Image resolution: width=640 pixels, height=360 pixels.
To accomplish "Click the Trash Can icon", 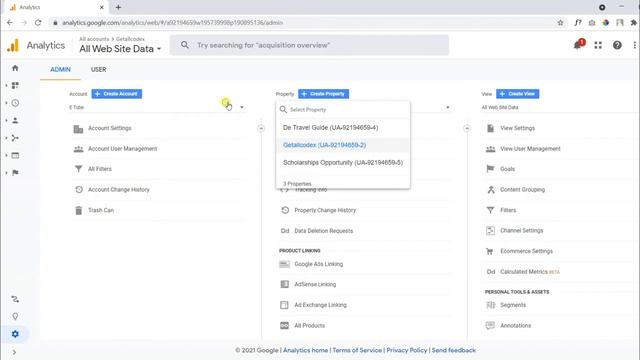I will click(78, 210).
